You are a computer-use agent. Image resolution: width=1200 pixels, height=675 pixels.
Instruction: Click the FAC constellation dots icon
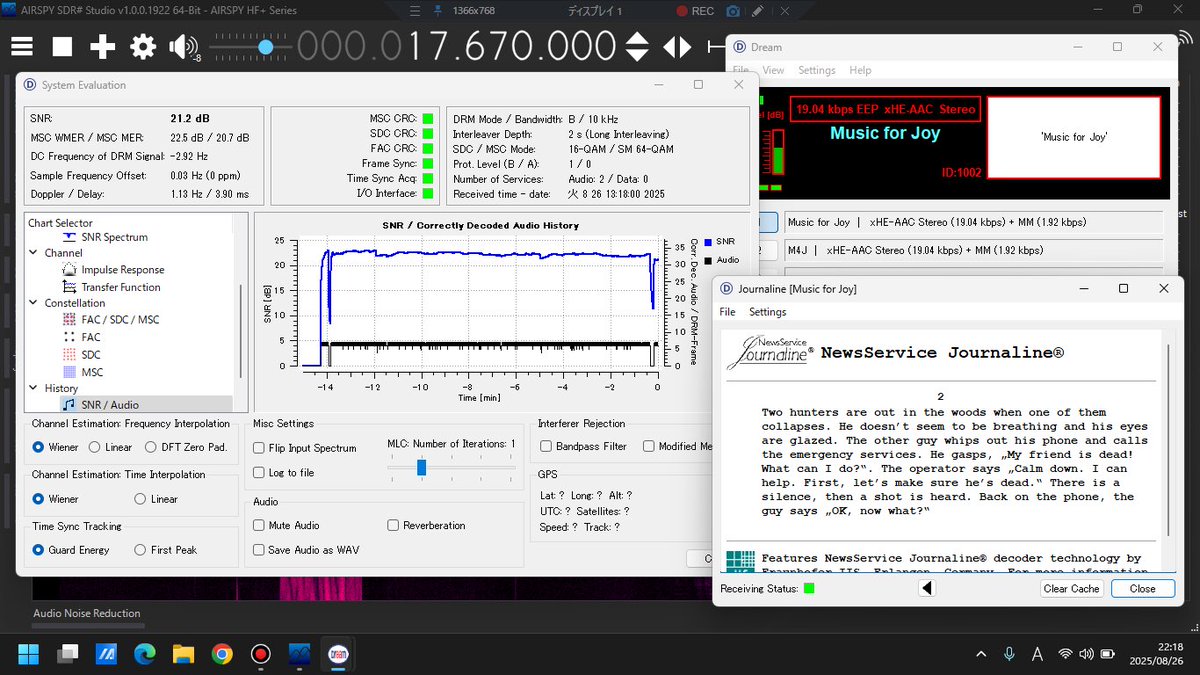point(69,337)
